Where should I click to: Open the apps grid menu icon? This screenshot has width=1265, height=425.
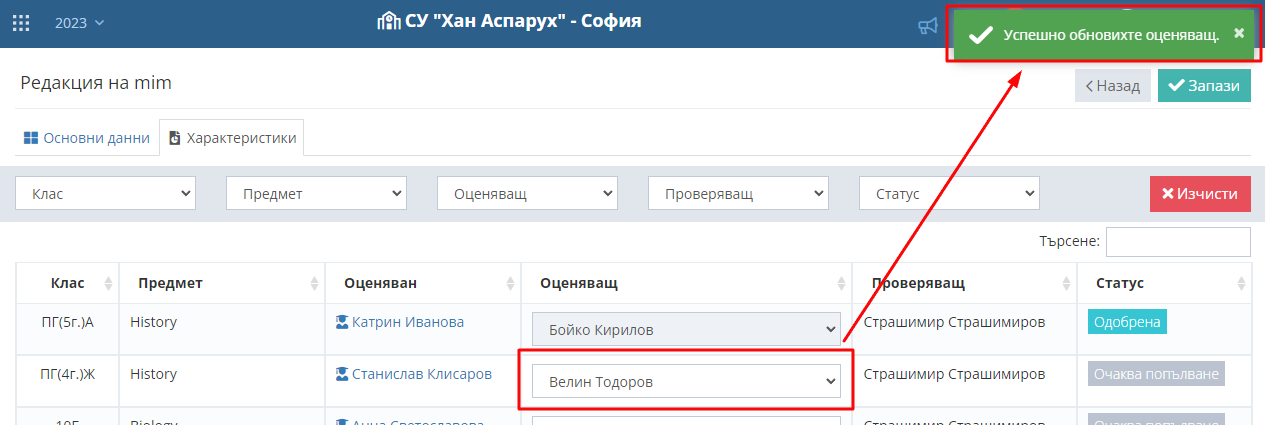(20, 22)
